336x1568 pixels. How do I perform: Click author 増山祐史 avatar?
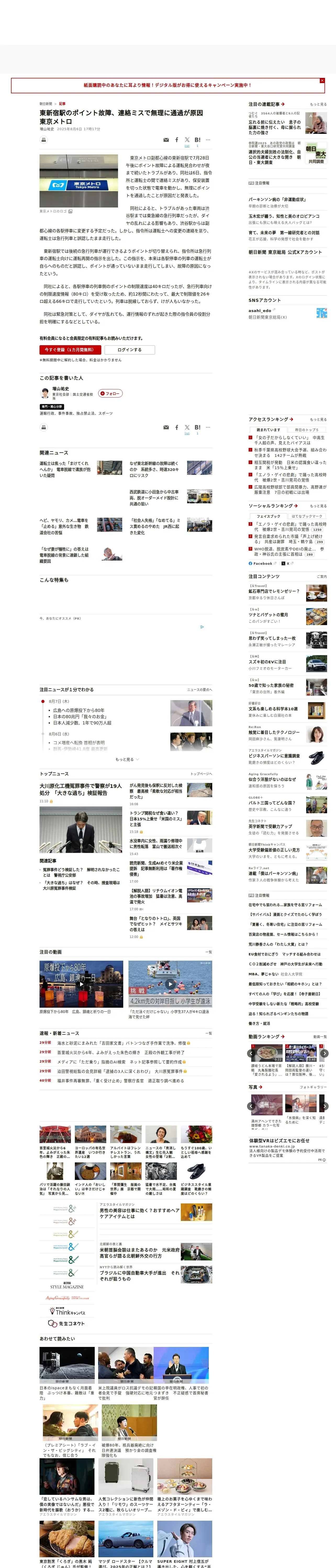44,393
